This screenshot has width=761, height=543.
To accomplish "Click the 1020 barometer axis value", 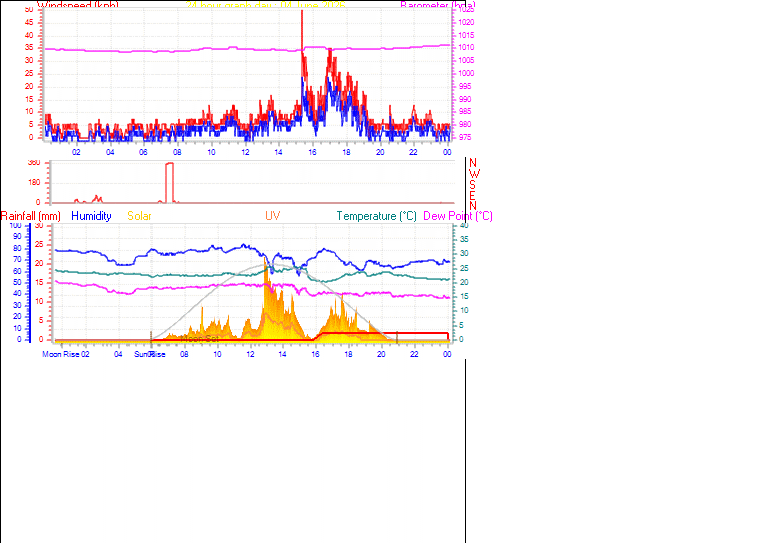I will 466,22.
